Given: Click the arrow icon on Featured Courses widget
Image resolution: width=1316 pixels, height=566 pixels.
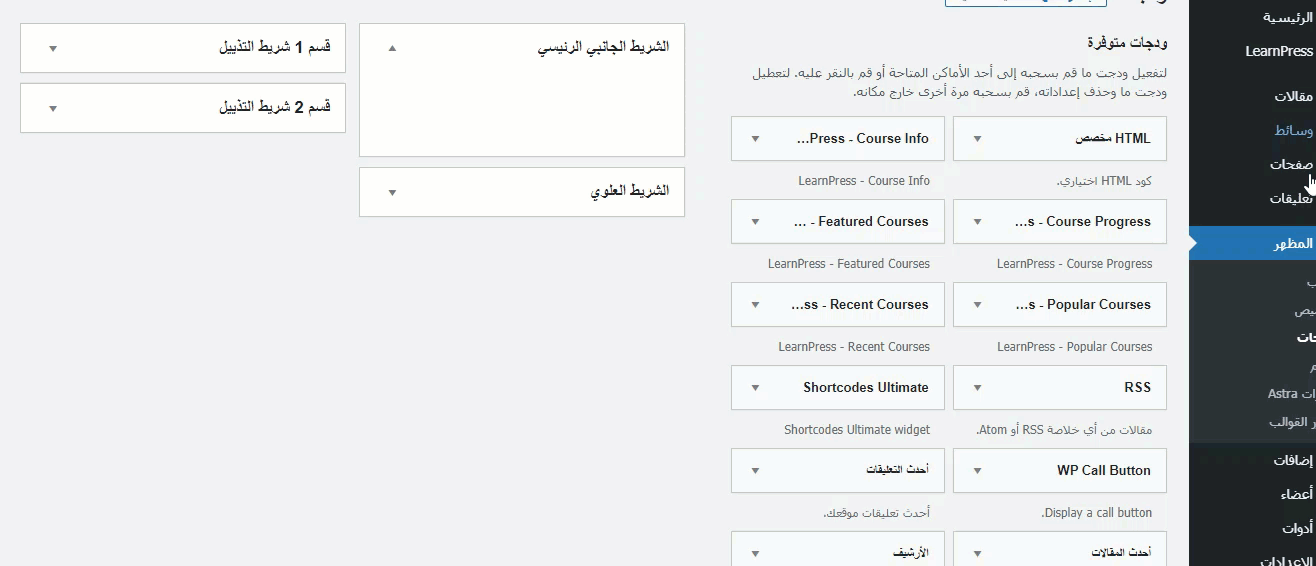Looking at the screenshot, I should click(x=755, y=222).
